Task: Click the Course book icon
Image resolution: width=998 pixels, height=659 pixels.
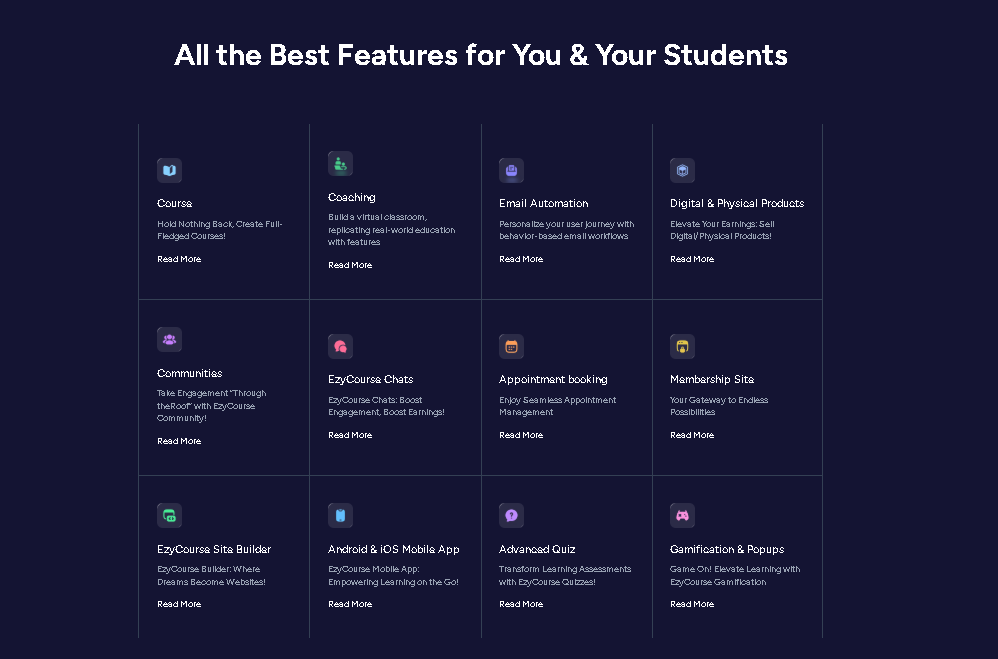Action: 169,170
